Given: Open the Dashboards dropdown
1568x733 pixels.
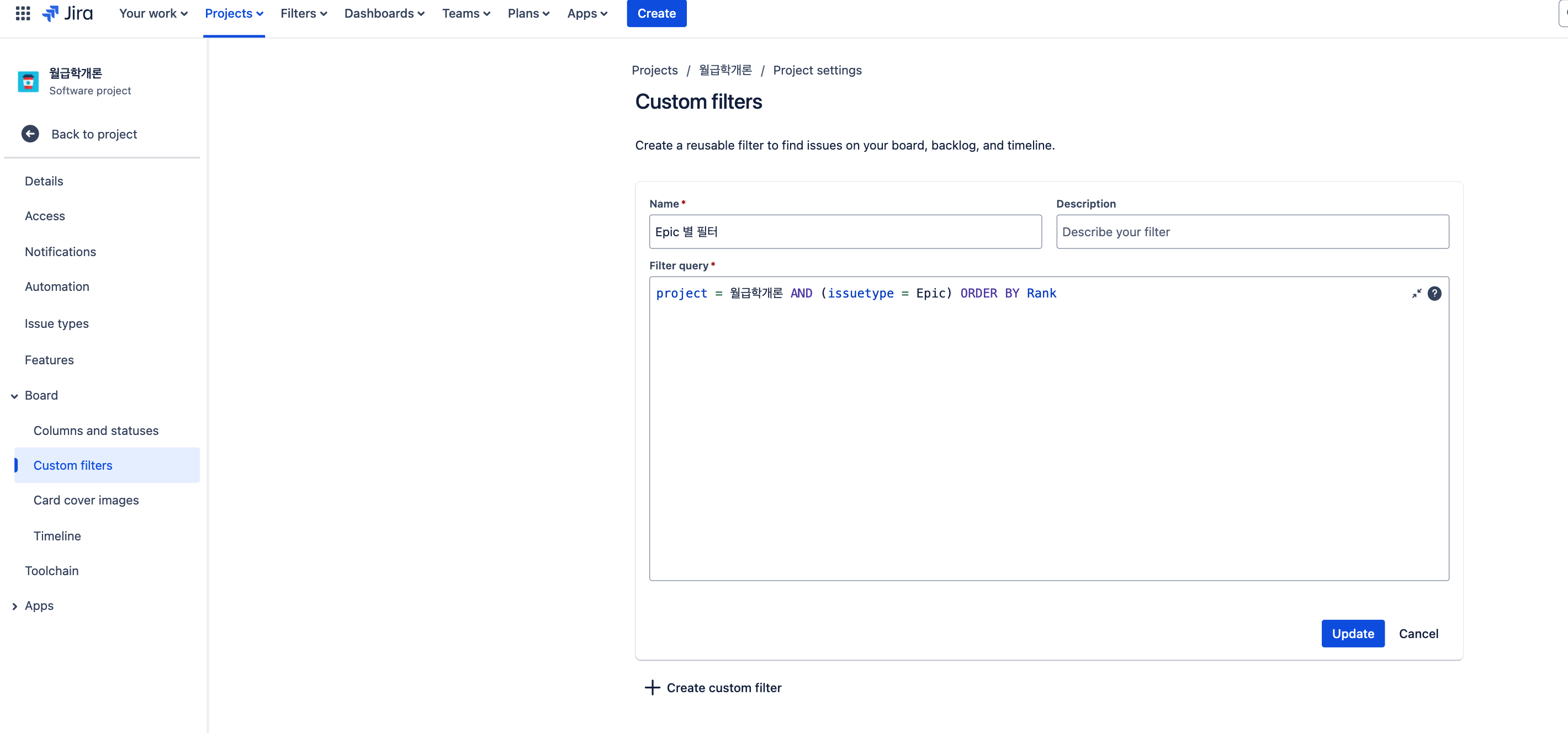Looking at the screenshot, I should (384, 13).
